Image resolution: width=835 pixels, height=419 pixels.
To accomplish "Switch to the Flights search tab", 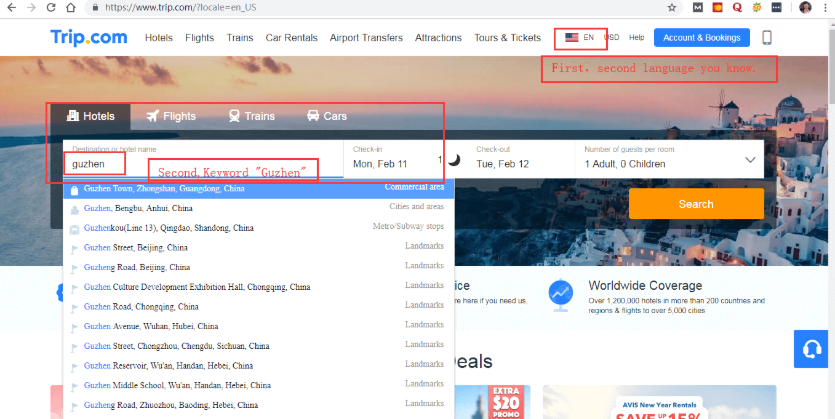I will pos(170,116).
